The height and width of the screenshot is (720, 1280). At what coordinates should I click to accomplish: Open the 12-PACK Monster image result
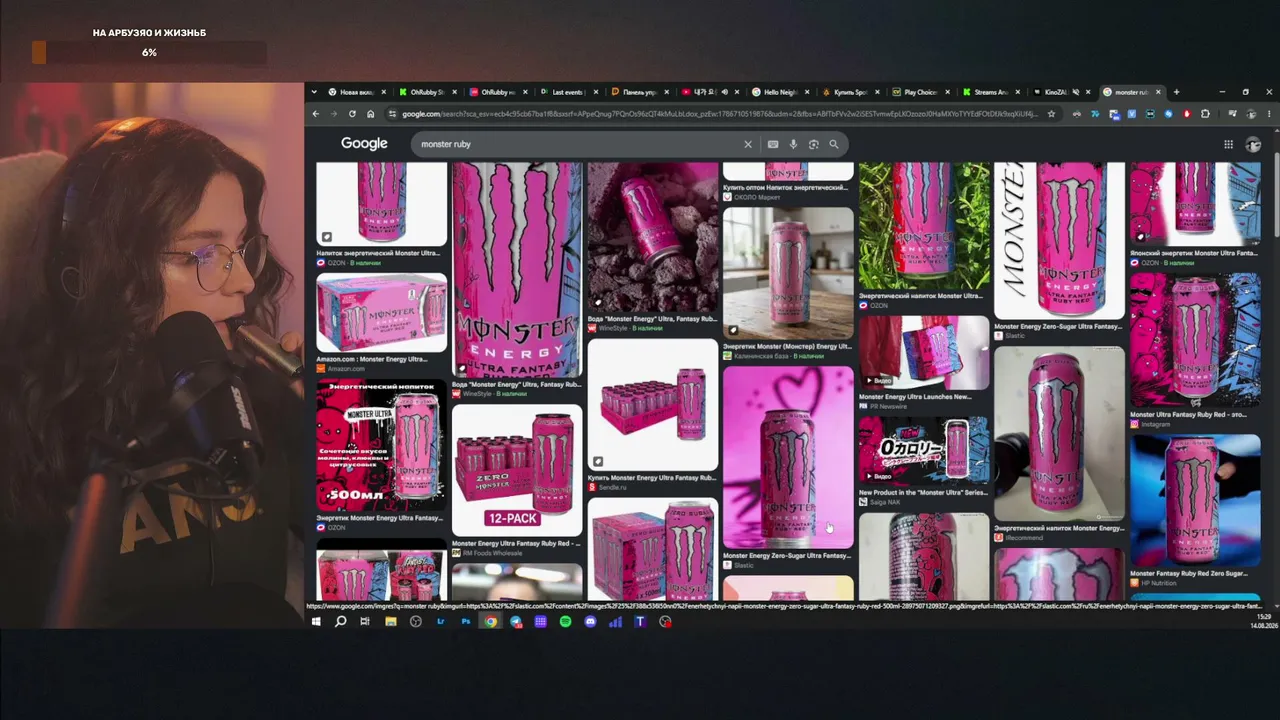pos(517,470)
